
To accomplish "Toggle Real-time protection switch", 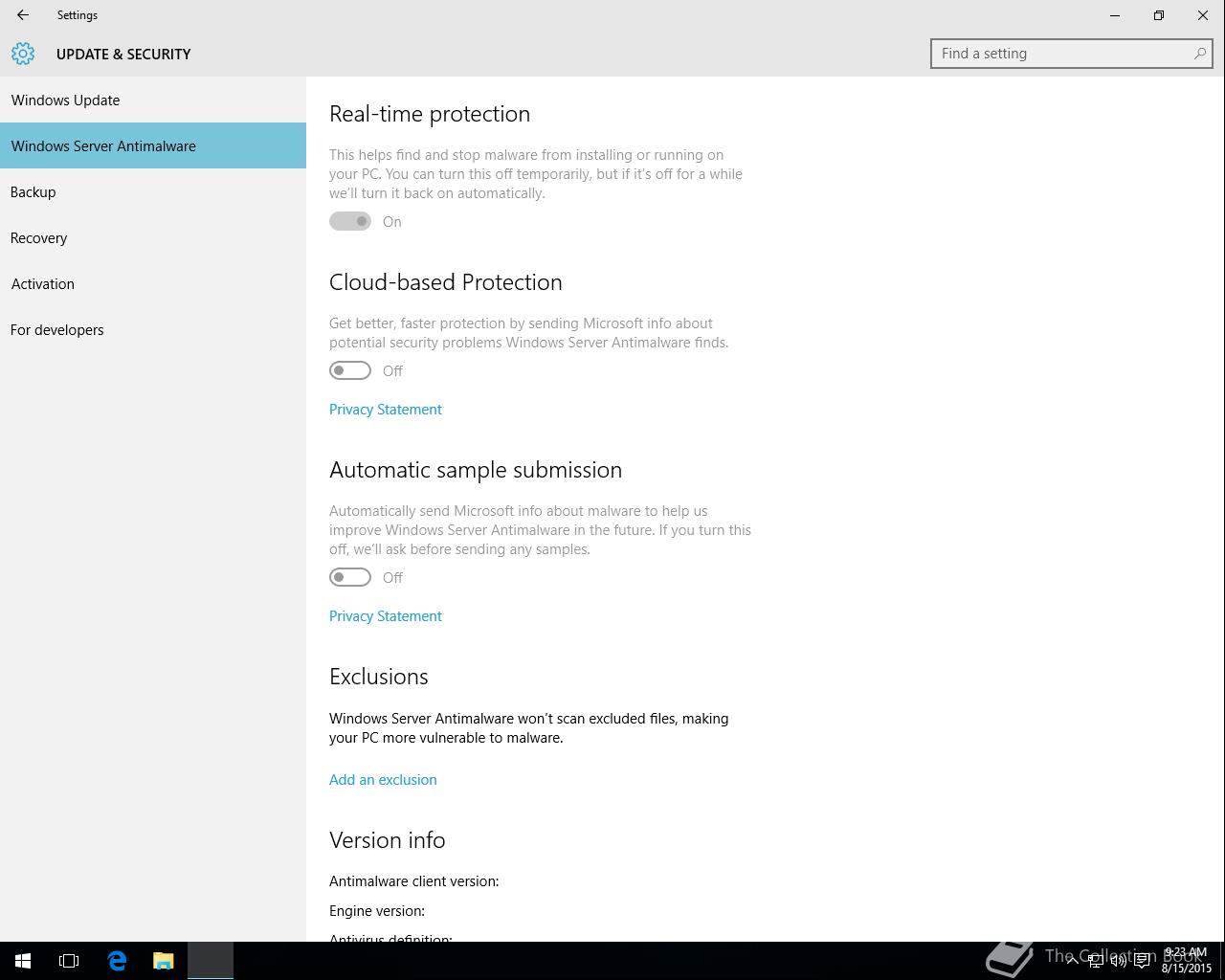I will tap(350, 221).
